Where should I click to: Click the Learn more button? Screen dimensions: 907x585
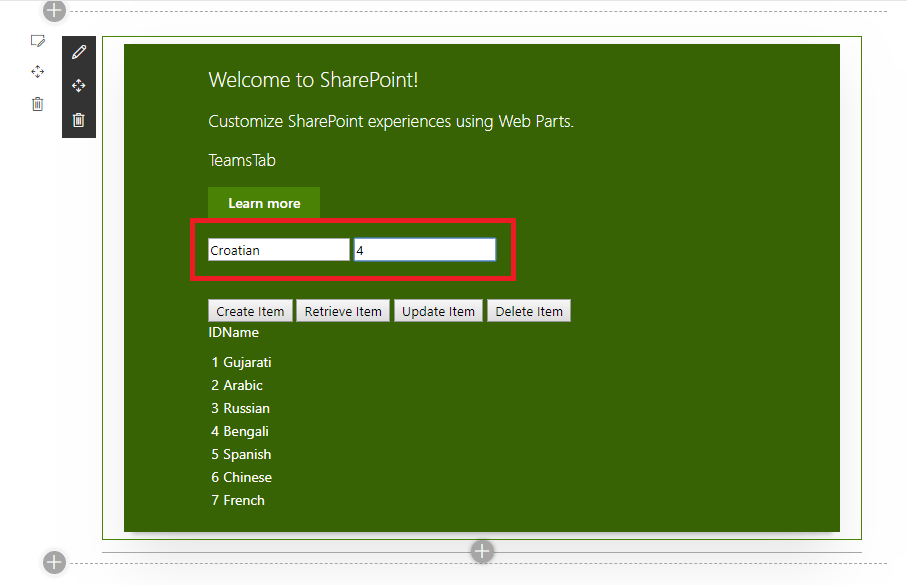pos(264,203)
